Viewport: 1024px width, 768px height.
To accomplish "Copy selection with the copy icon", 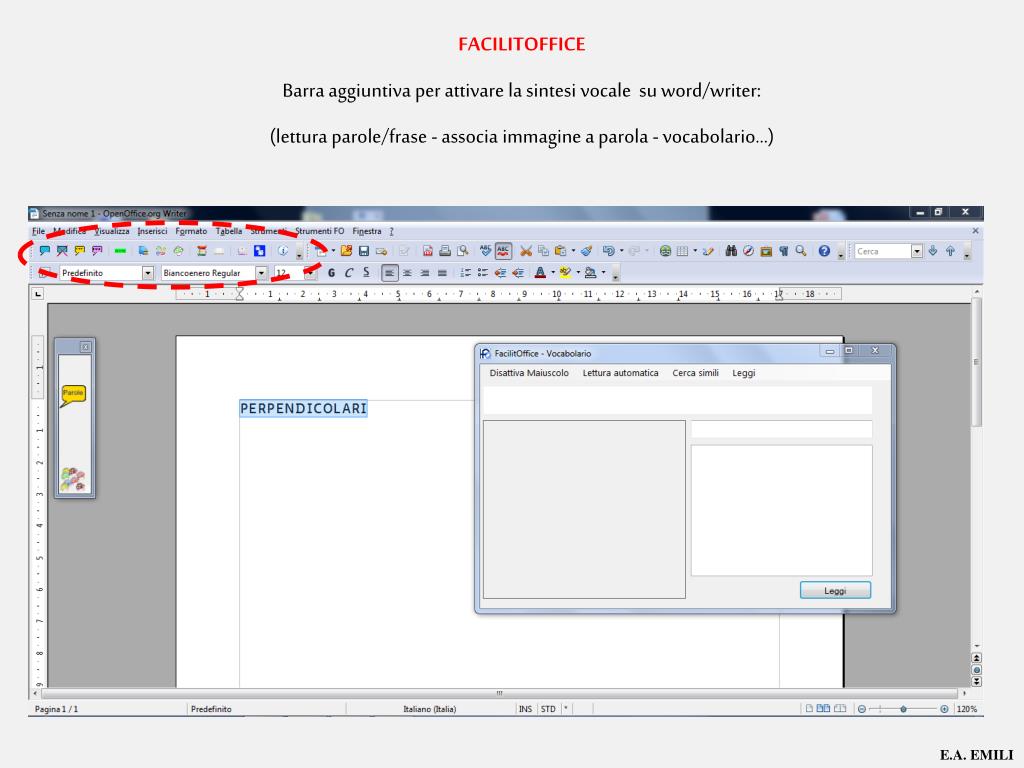I will (x=543, y=251).
